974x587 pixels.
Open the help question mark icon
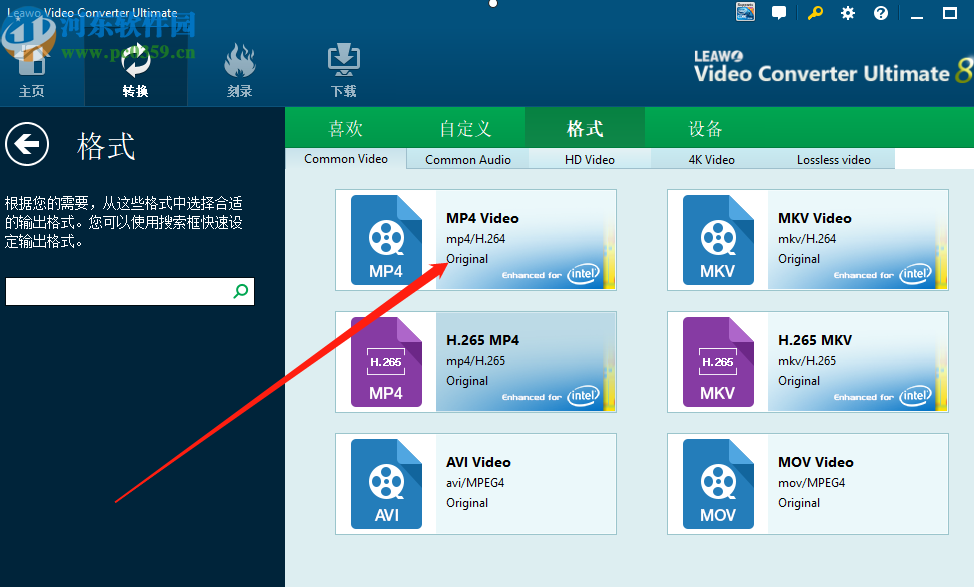(x=881, y=13)
